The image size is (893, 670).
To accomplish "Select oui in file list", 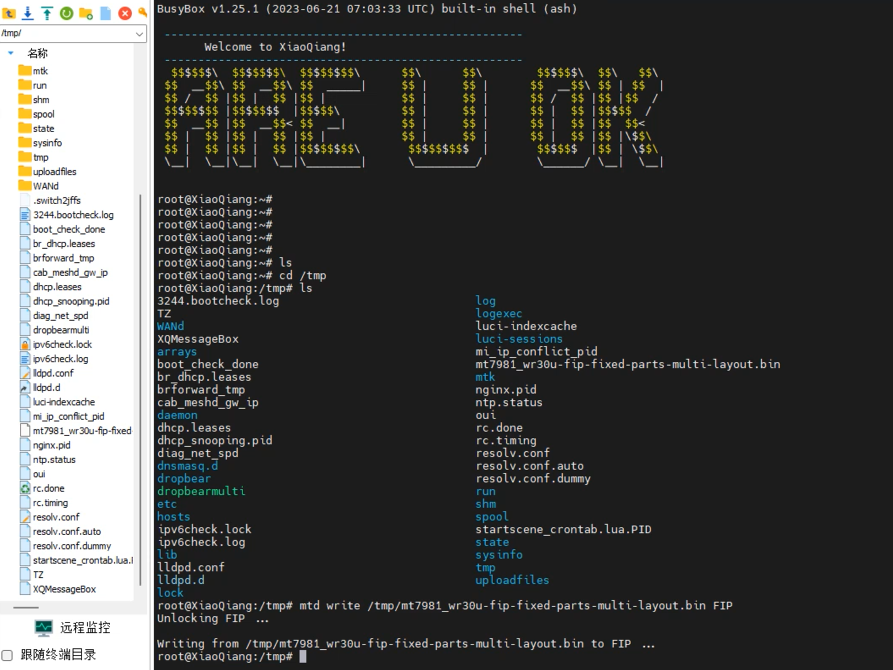I will [39, 474].
